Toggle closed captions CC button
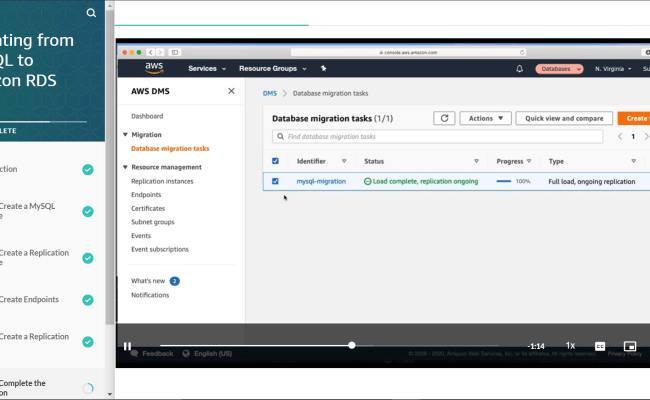The width and height of the screenshot is (650, 400). click(x=600, y=346)
